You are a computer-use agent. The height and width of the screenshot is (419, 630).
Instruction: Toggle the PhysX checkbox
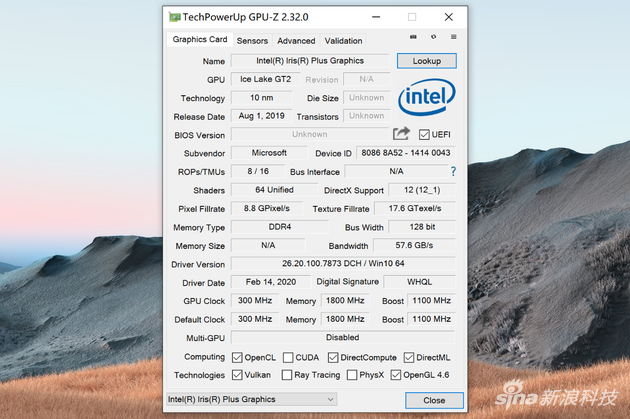coord(352,375)
